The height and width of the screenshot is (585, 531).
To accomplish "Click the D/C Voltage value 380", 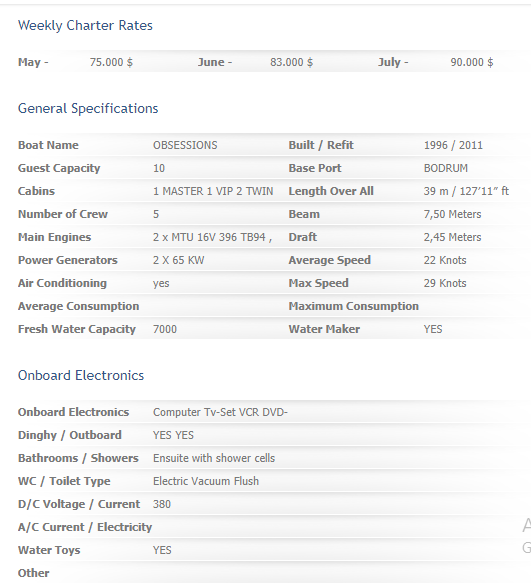I will click(x=162, y=504).
